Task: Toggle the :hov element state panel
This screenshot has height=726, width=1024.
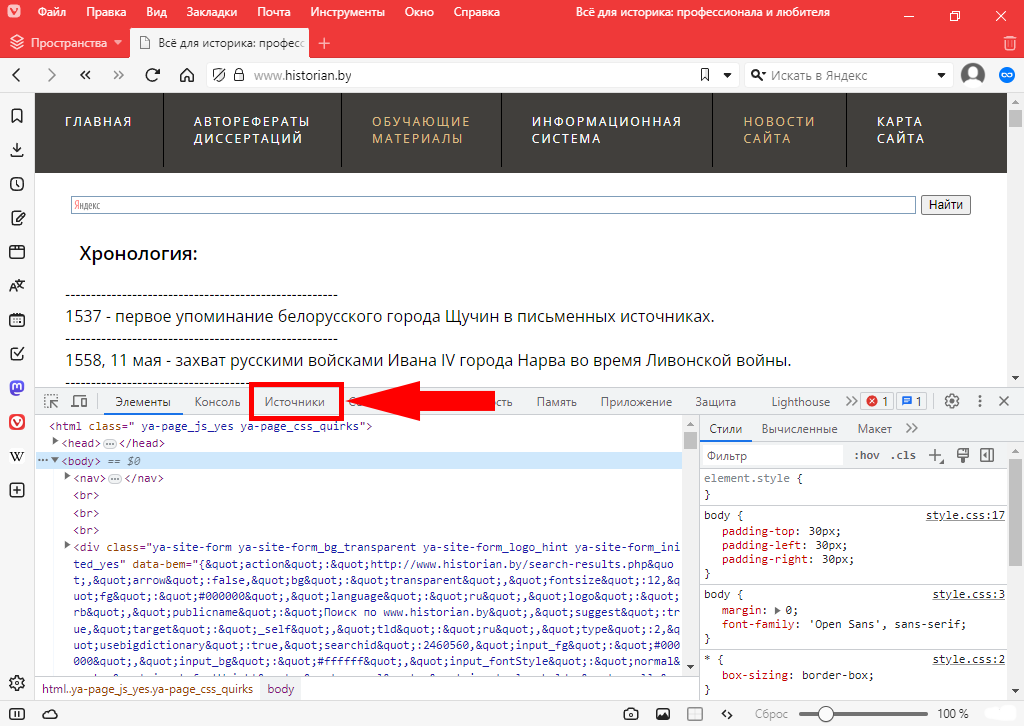Action: click(866, 456)
